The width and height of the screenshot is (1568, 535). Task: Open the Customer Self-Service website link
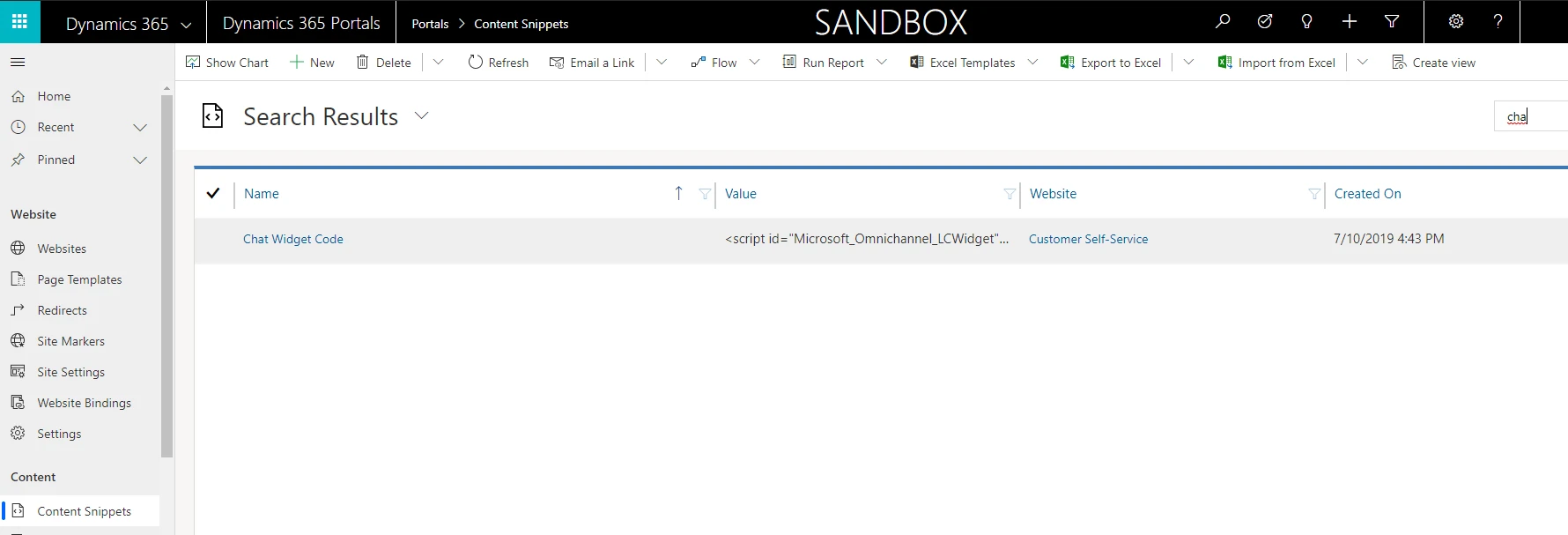pos(1088,239)
